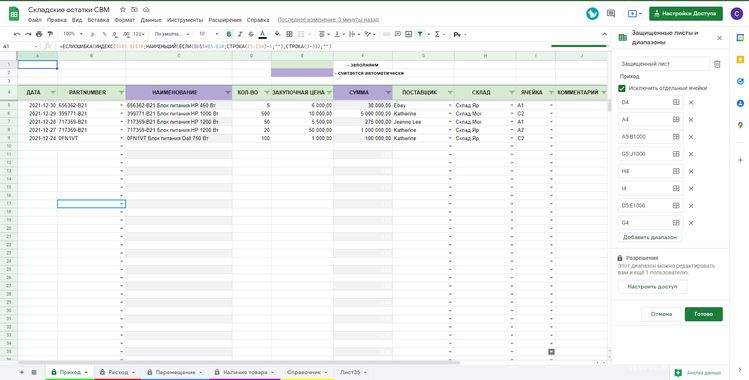Open the Вставка menu

tap(98, 20)
